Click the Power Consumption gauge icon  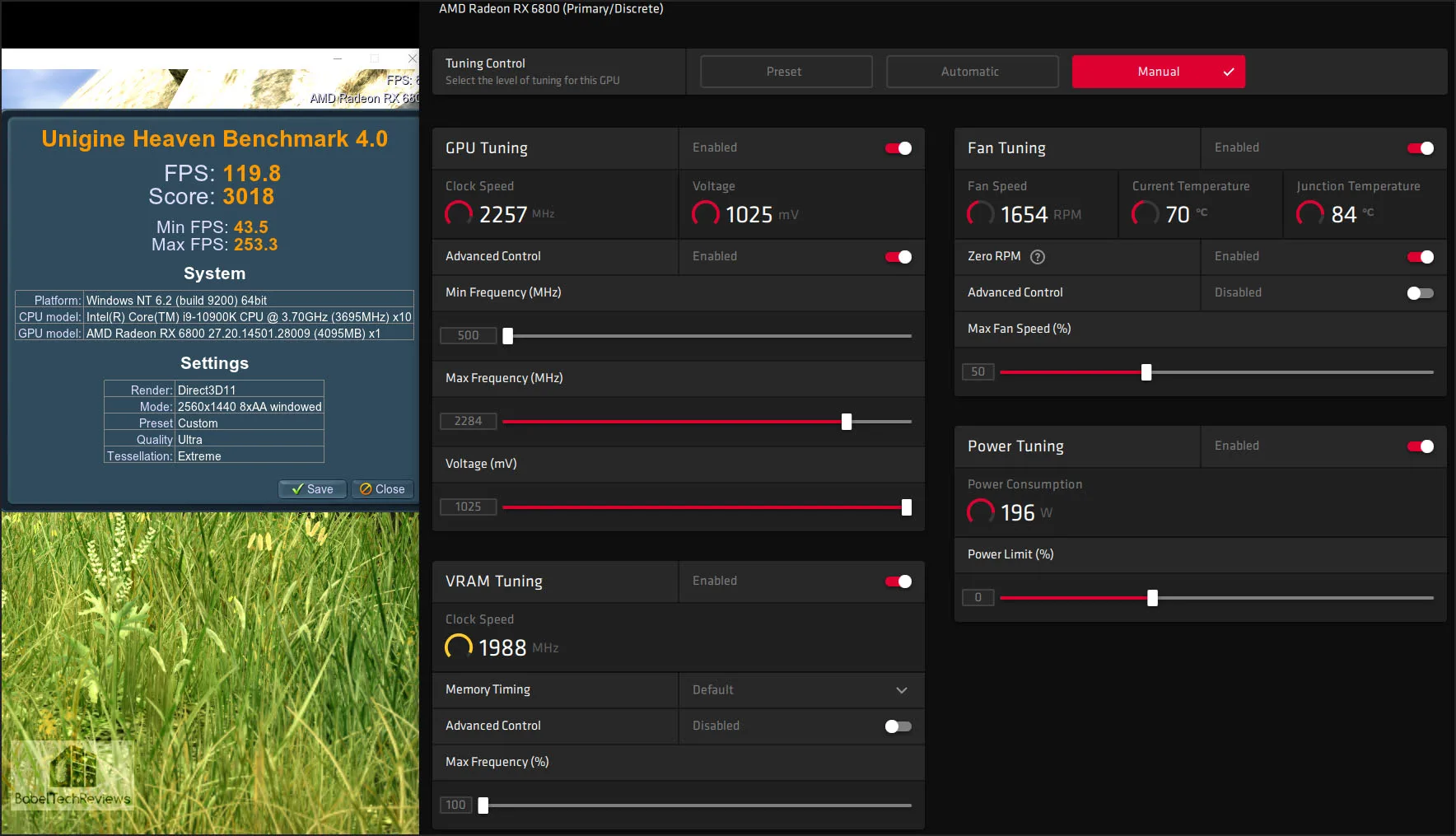coord(981,512)
